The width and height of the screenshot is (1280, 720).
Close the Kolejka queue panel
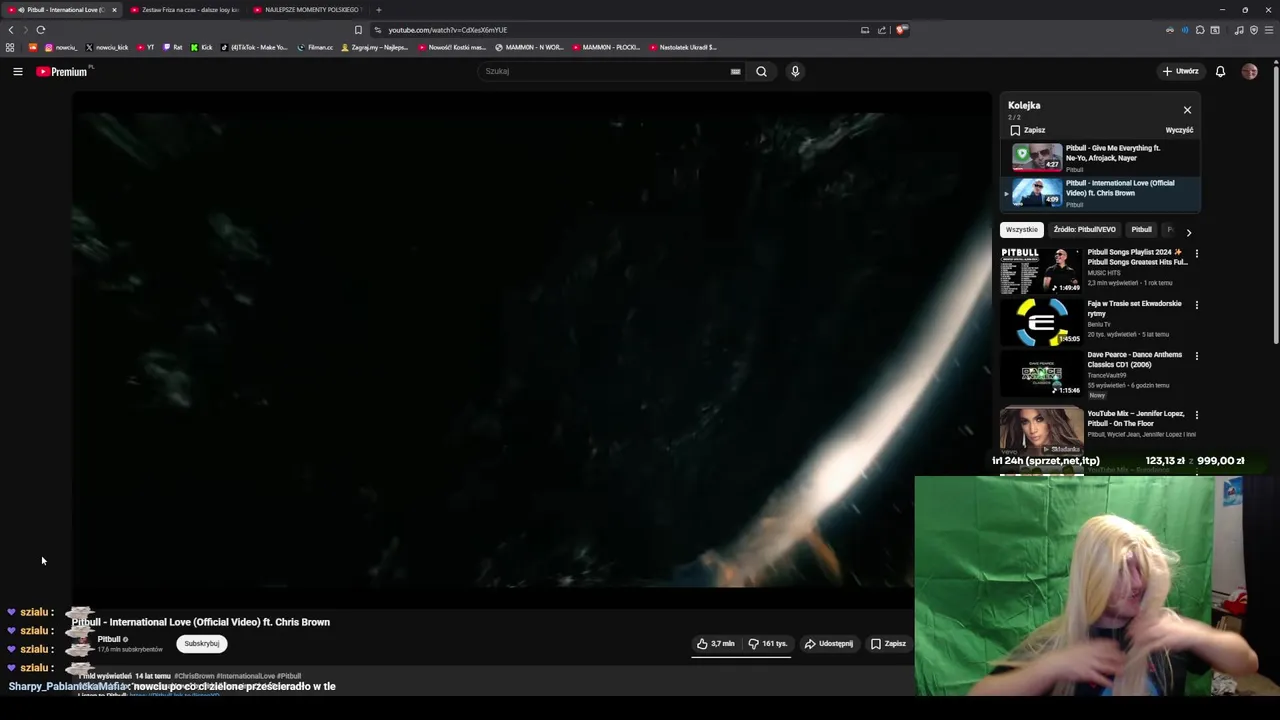[1187, 110]
